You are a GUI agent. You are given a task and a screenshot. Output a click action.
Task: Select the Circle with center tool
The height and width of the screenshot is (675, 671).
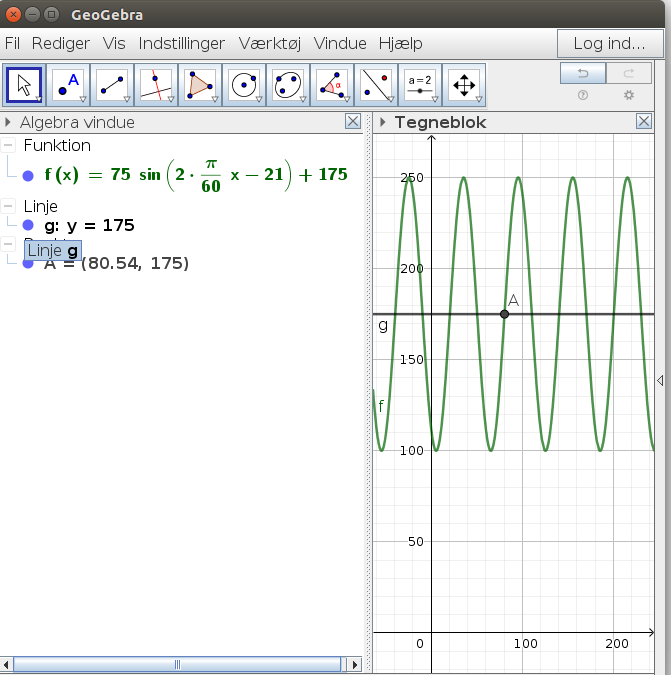pos(244,85)
